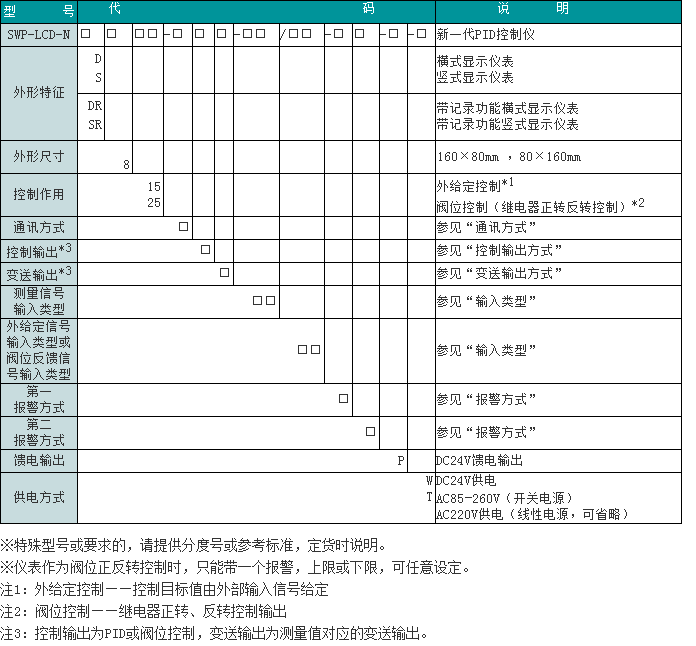Click the note starting with 注2

click(143, 612)
